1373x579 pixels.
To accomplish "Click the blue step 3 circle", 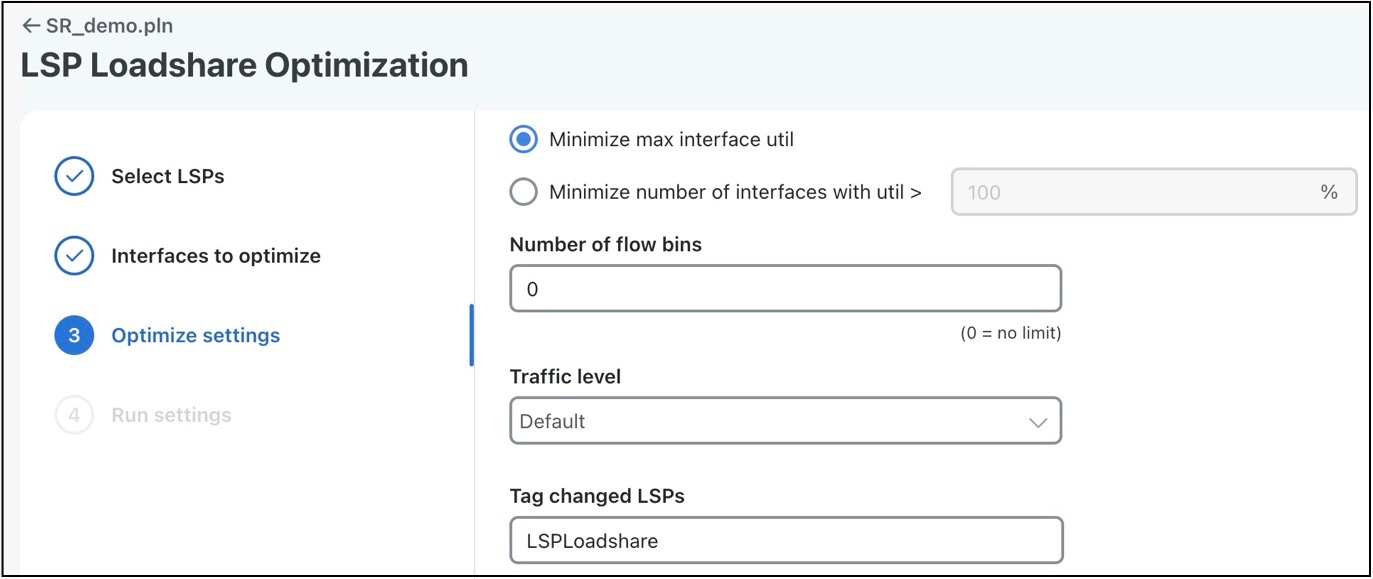I will [x=74, y=336].
